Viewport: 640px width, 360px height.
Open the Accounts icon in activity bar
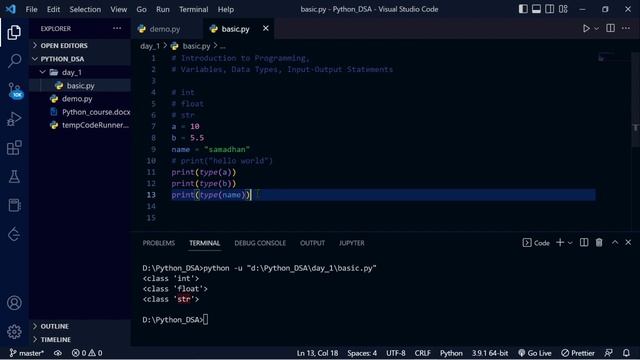(14, 303)
